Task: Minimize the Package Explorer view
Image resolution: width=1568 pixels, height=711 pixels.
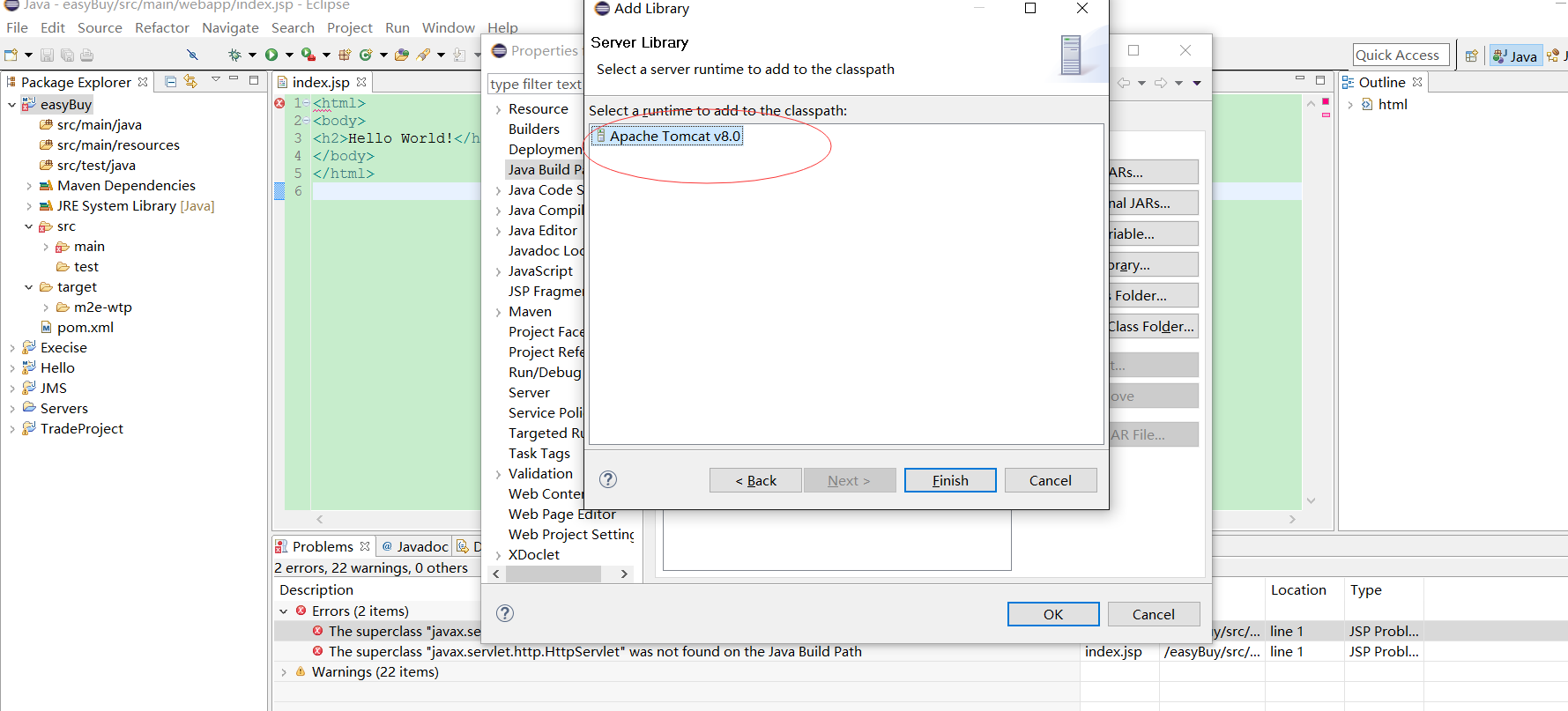Action: pos(234,79)
